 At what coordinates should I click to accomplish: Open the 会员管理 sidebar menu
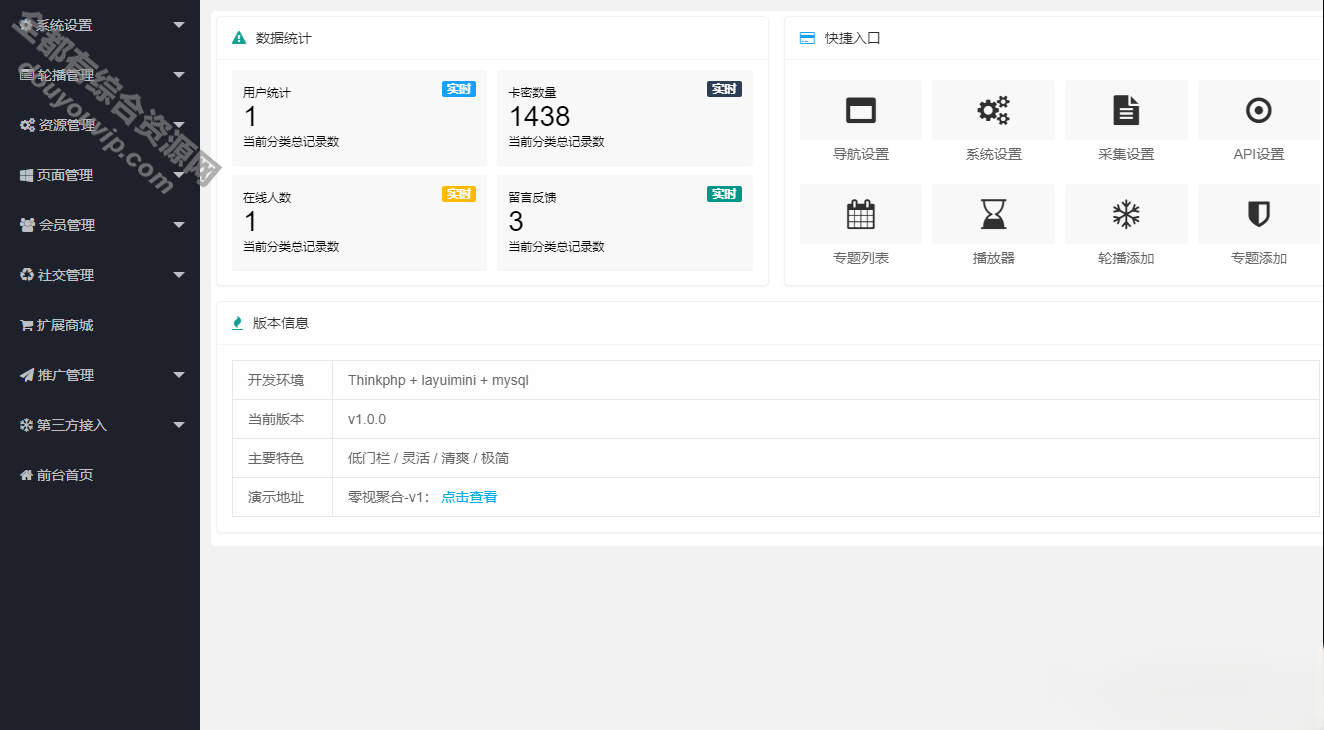(100, 225)
